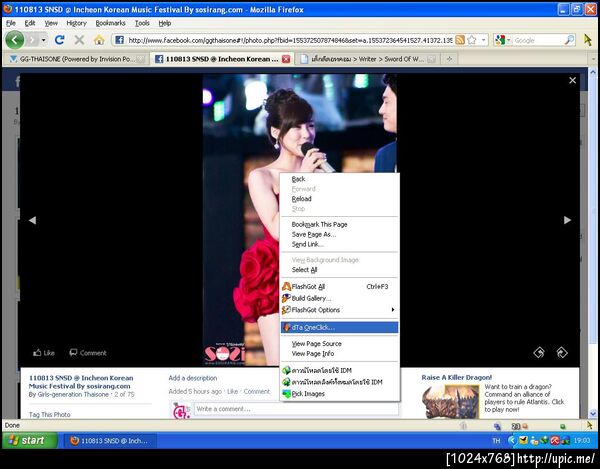Choose Save Page As from context menu
Viewport: 600px width, 469px height.
pyautogui.click(x=314, y=234)
